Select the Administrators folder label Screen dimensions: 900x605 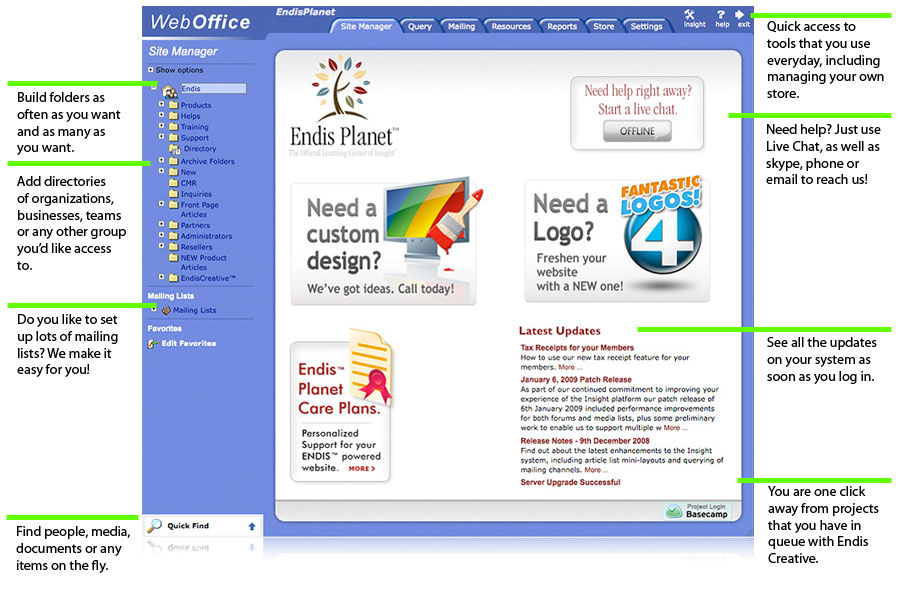pyautogui.click(x=206, y=236)
